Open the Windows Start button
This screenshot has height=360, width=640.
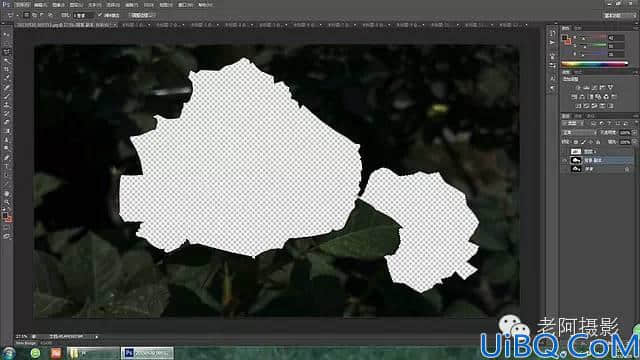coord(9,353)
